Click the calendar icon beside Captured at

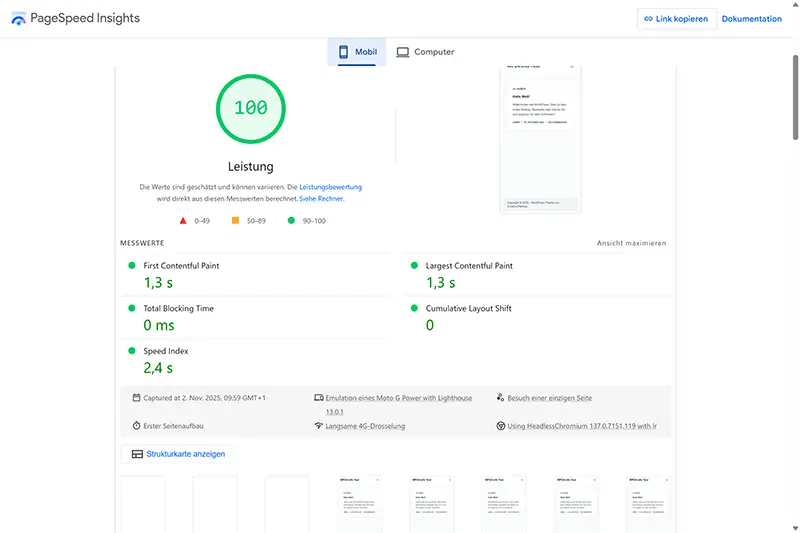[136, 398]
